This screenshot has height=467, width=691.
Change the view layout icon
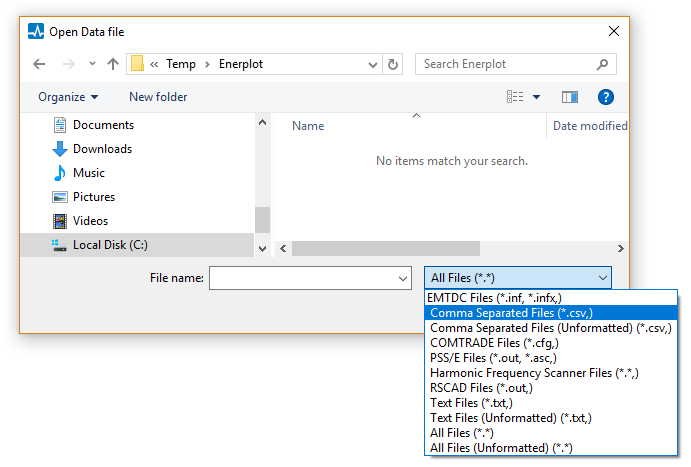515,97
